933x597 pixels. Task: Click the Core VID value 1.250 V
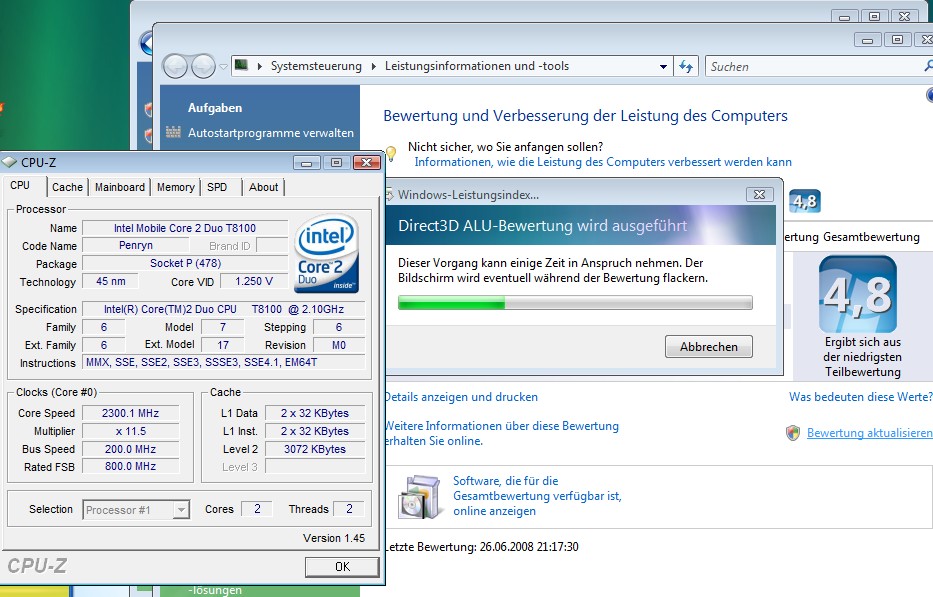coord(254,281)
